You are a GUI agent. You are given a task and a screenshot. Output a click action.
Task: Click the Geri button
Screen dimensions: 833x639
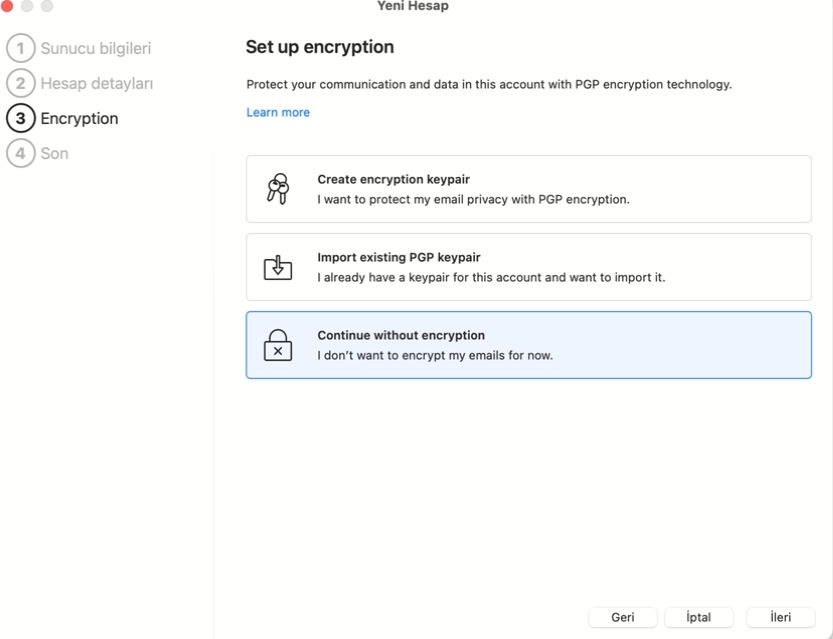623,617
